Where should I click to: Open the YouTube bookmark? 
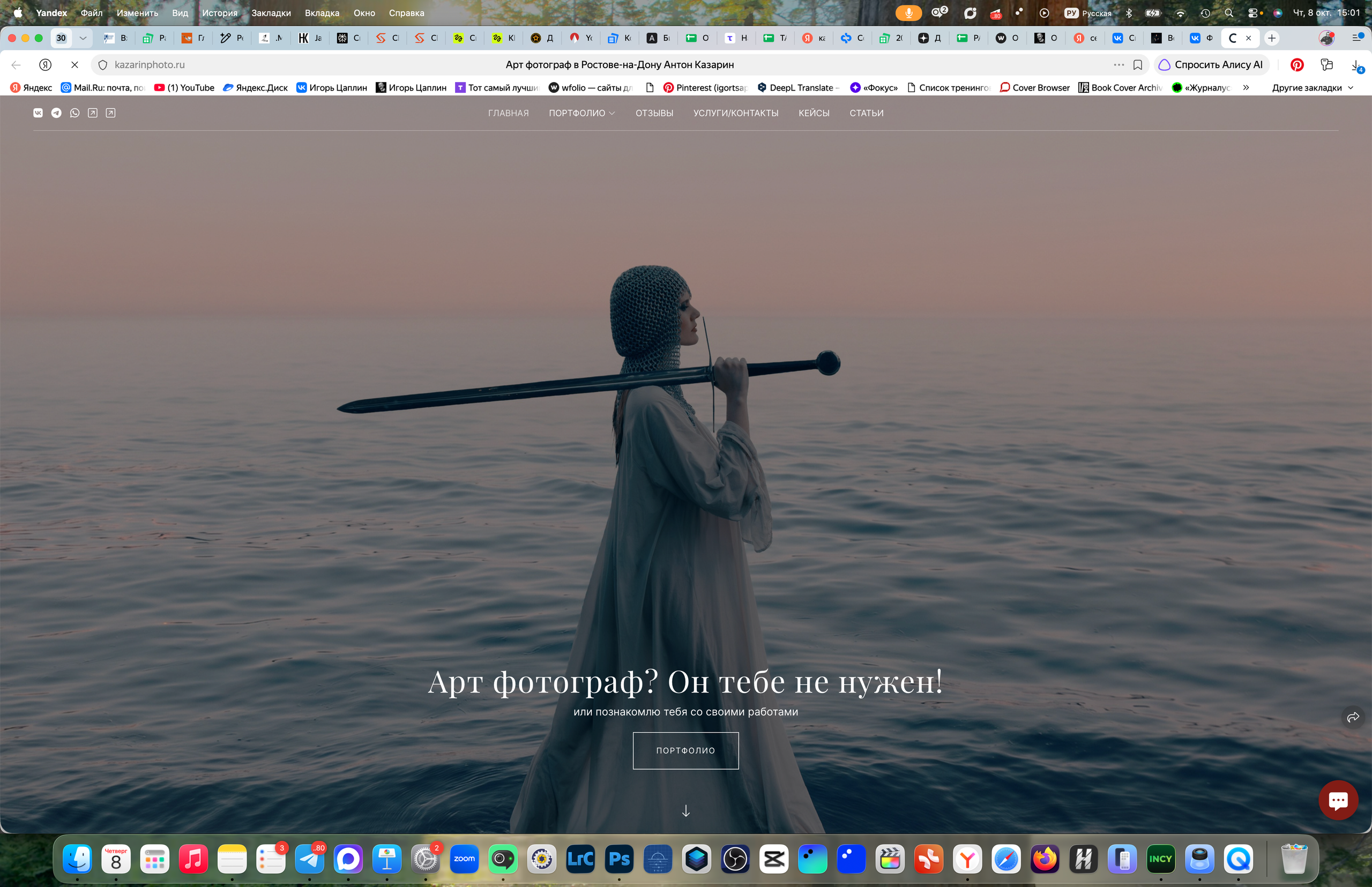(184, 87)
